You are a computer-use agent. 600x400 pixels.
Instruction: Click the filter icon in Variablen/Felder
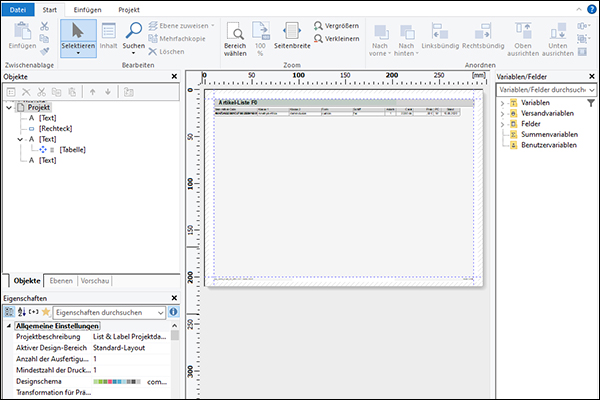591,103
